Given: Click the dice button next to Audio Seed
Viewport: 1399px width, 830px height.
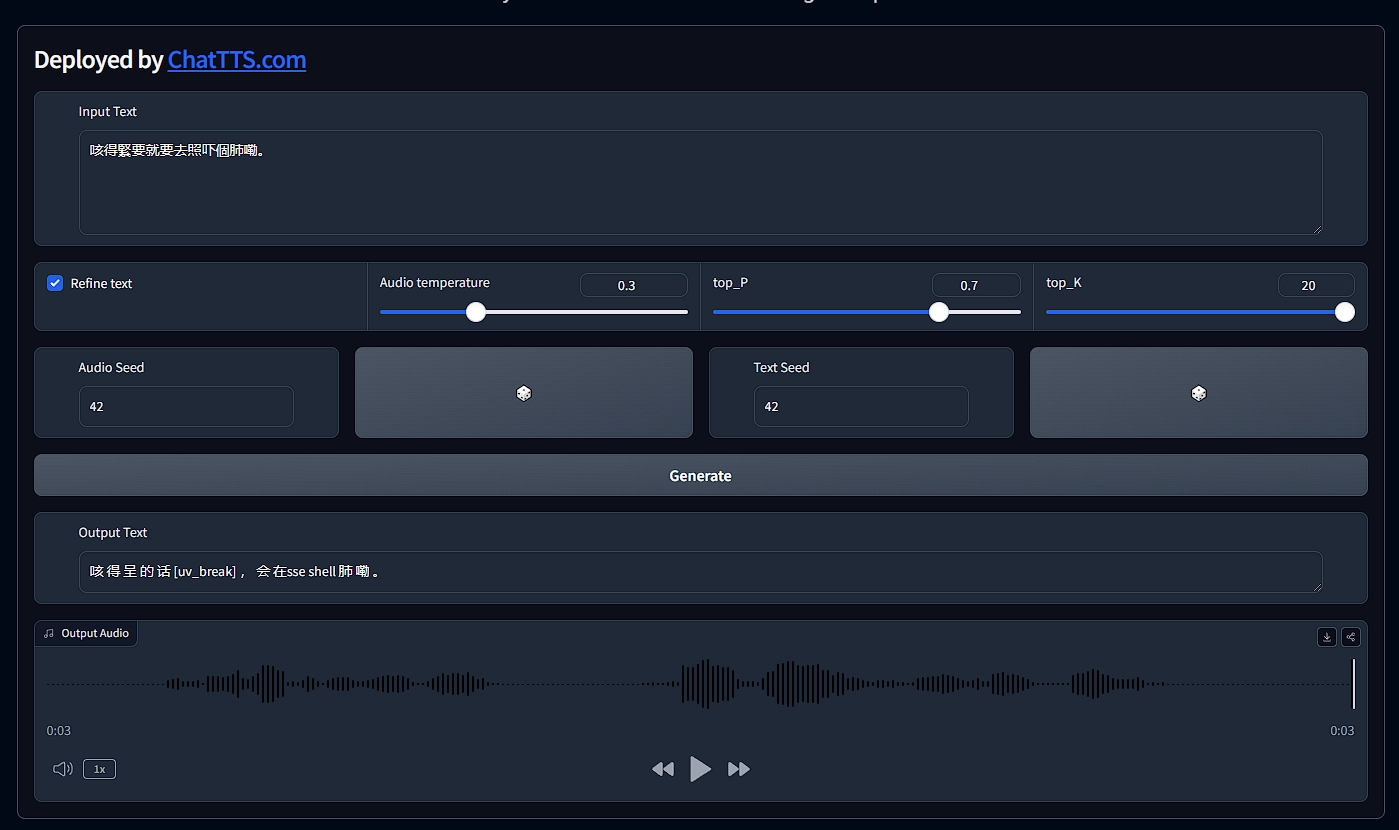Looking at the screenshot, I should click(x=523, y=393).
